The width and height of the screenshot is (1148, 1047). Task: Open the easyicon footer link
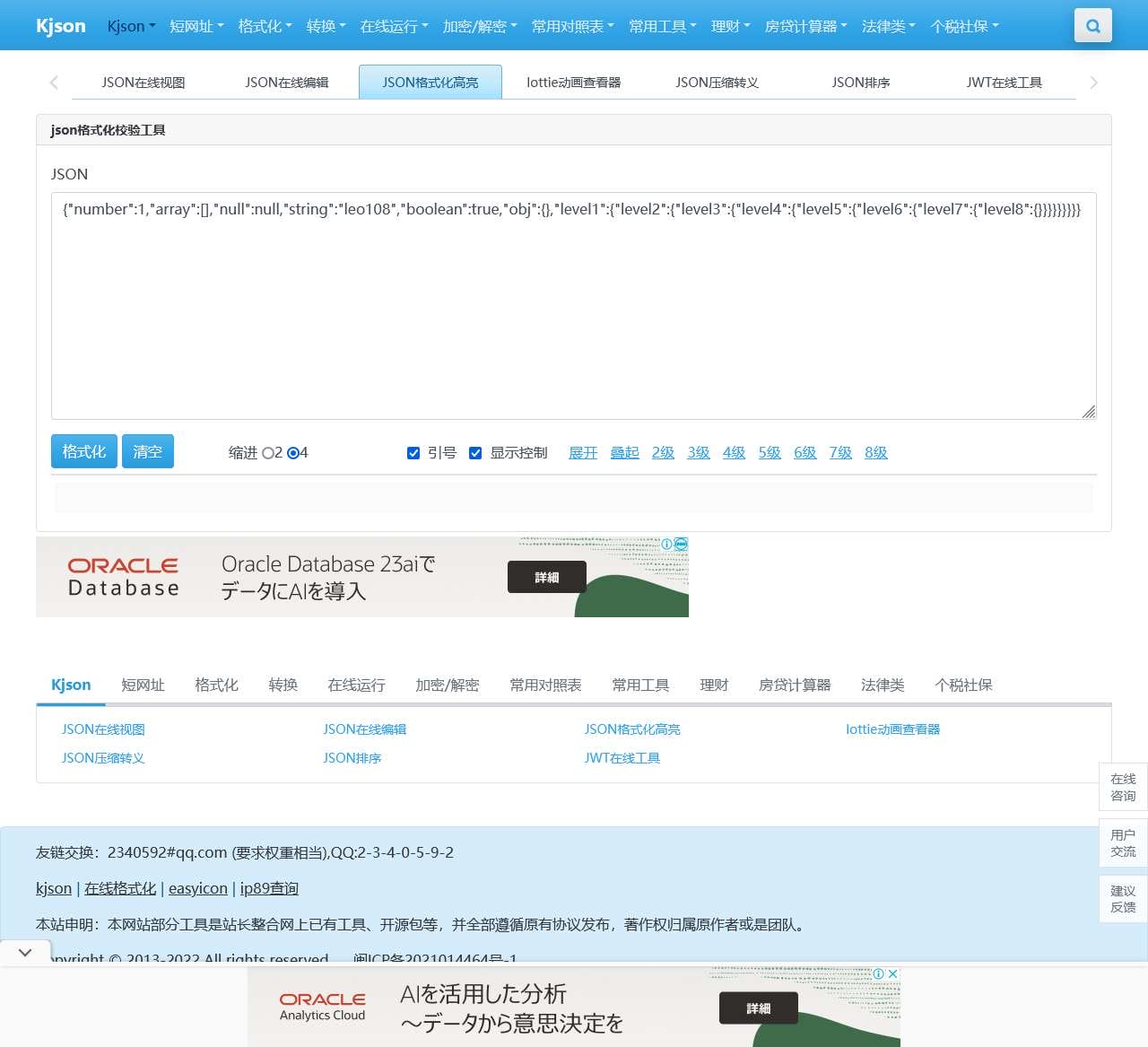[x=198, y=888]
